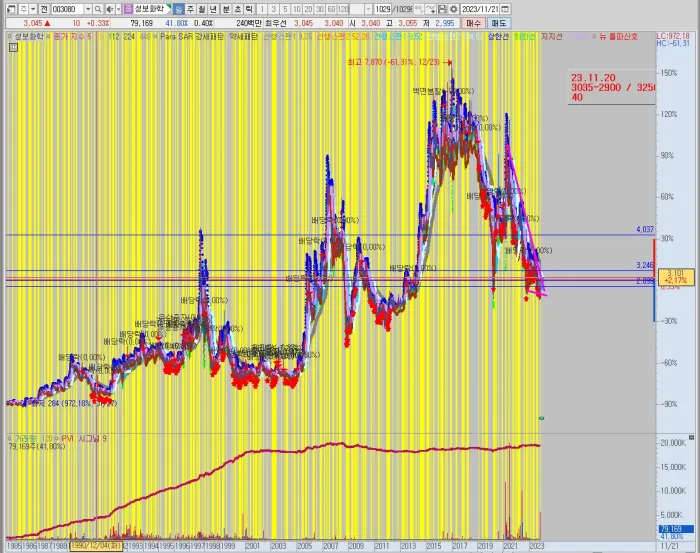Select the 초 second period
The image size is (700, 553).
[238, 9]
